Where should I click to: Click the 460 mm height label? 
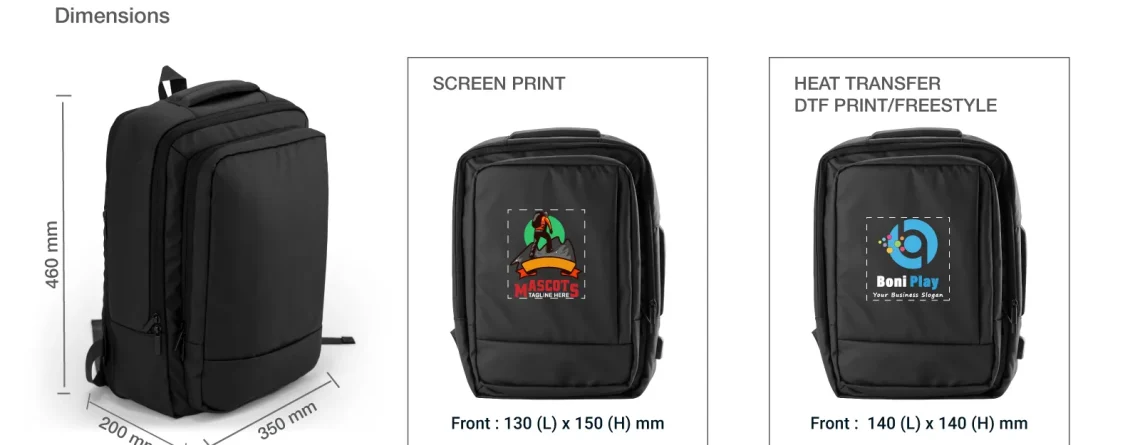[x=52, y=254]
